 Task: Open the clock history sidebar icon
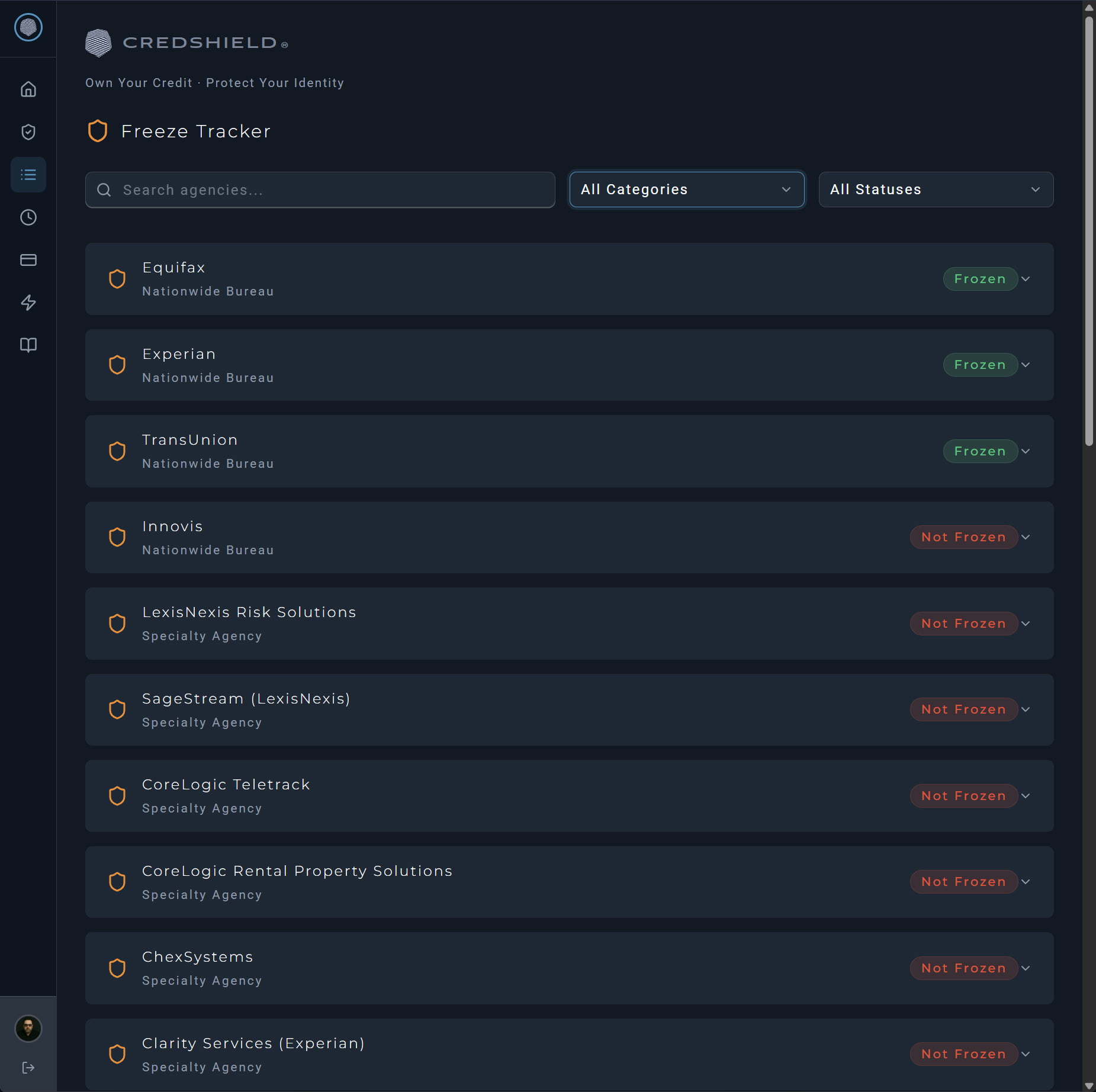coord(28,217)
